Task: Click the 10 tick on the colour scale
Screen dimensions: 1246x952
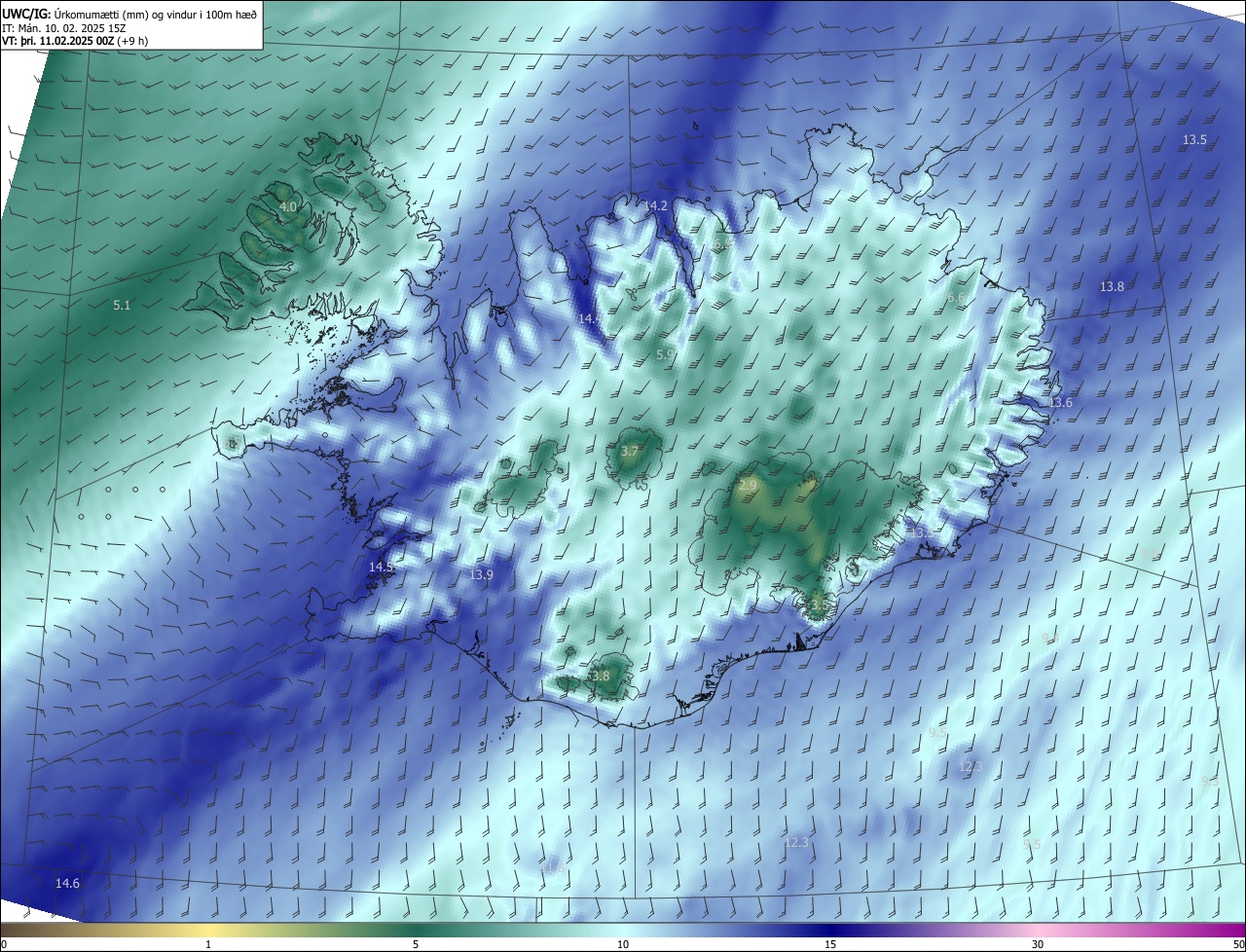Action: click(623, 944)
